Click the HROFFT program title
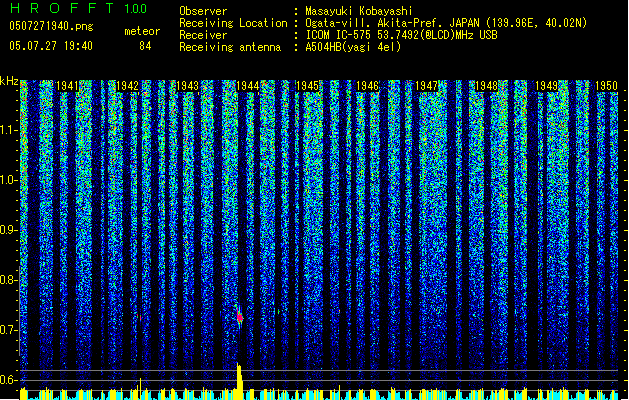Screen dimensions: 629x400 (62, 8)
